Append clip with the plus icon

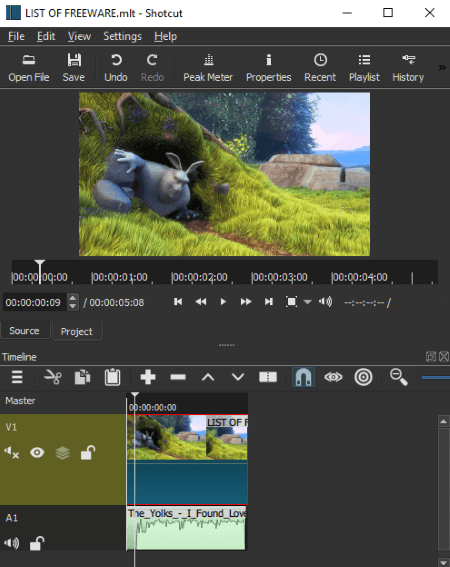(x=148, y=377)
